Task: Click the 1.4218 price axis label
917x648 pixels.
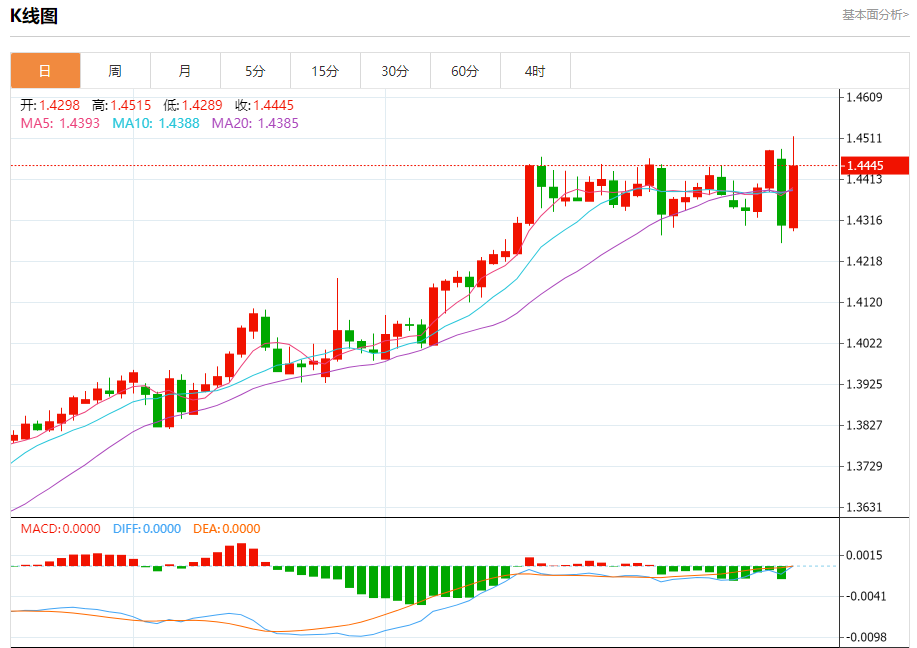Action: (x=864, y=261)
